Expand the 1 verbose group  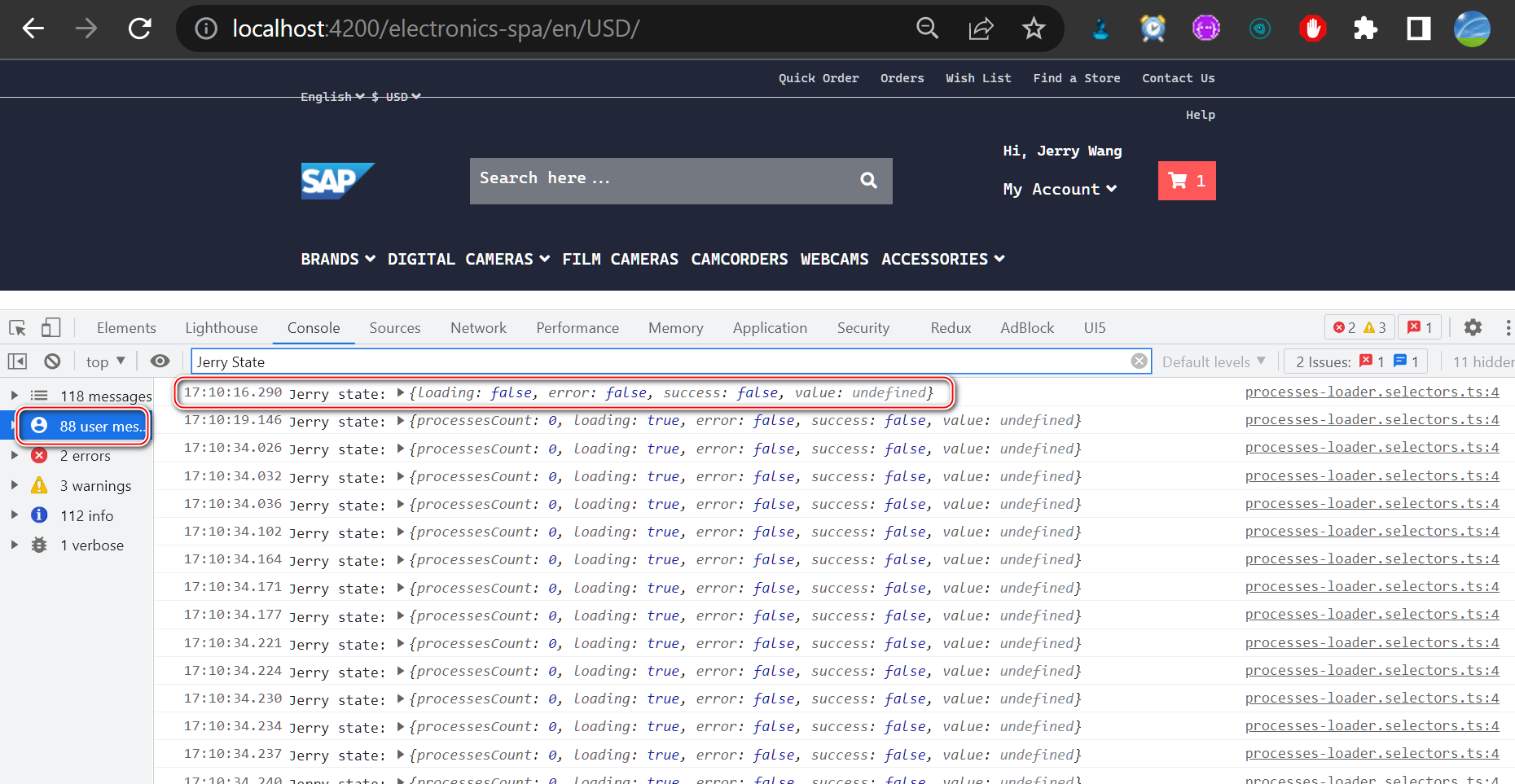pyautogui.click(x=14, y=545)
